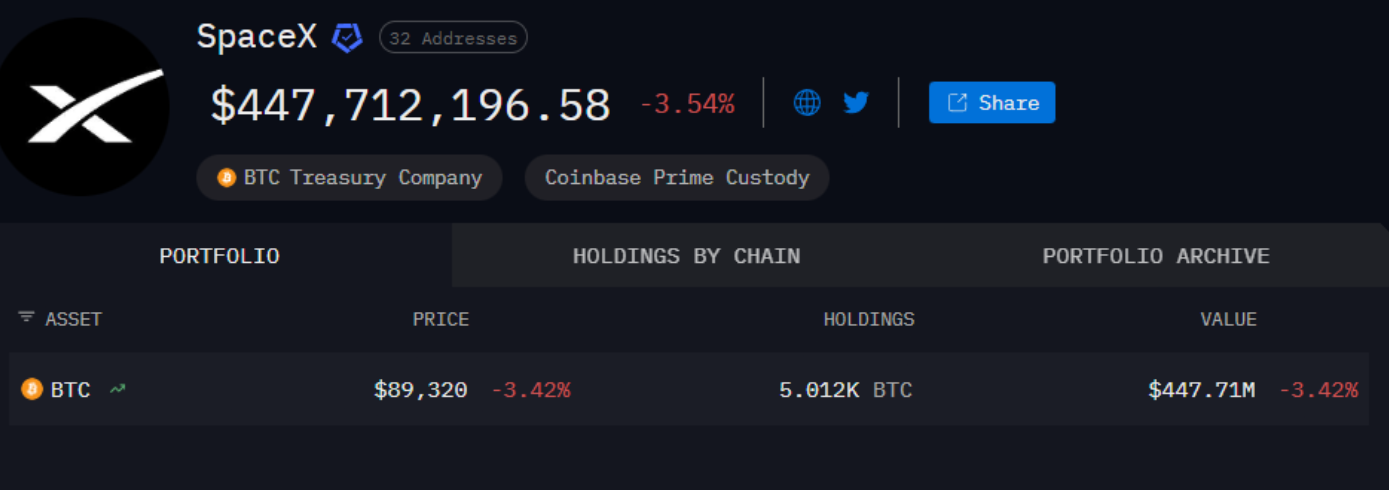Open the Portfolio Archive tab

(x=1155, y=256)
